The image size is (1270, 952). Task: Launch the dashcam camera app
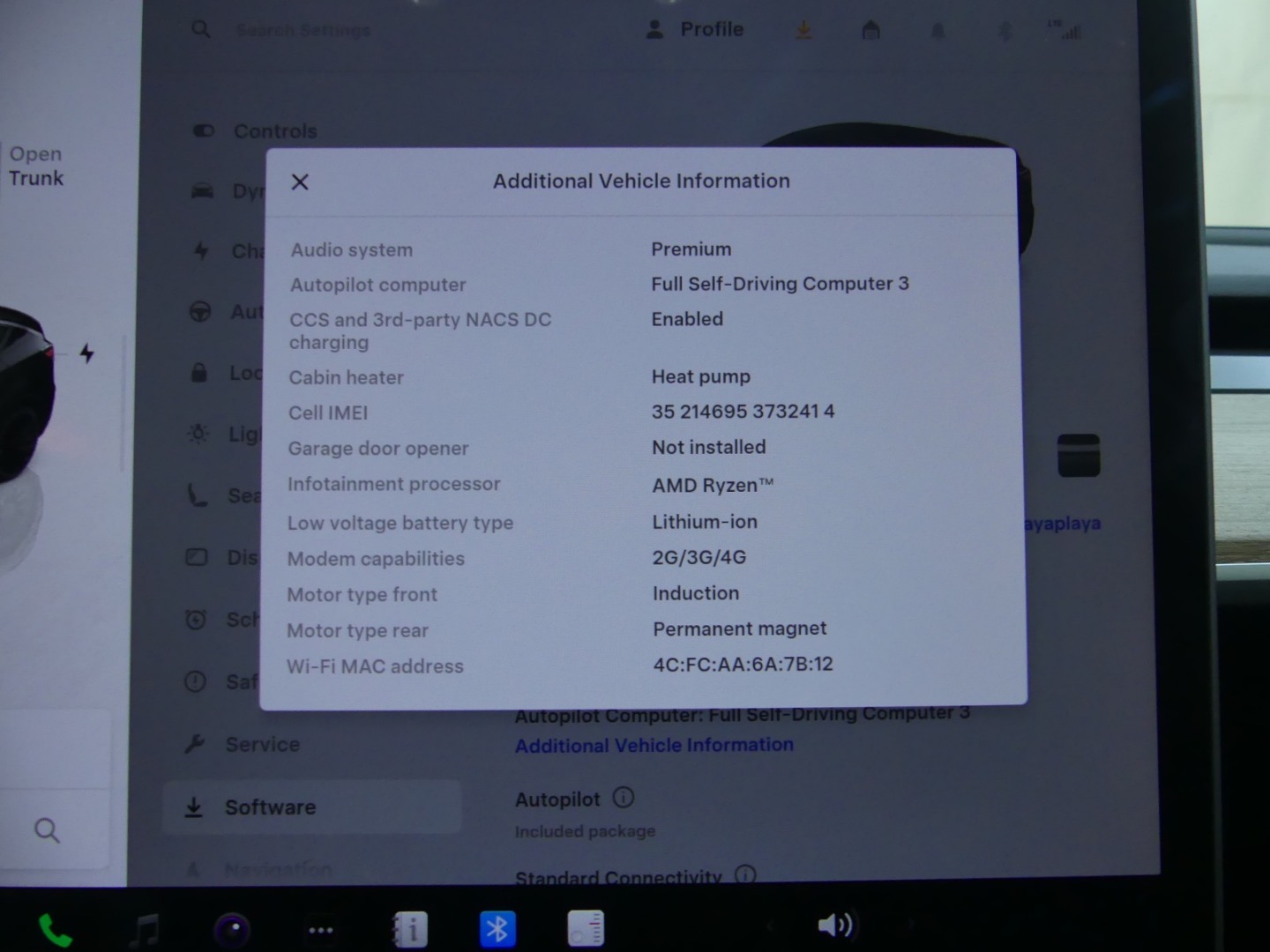click(233, 930)
